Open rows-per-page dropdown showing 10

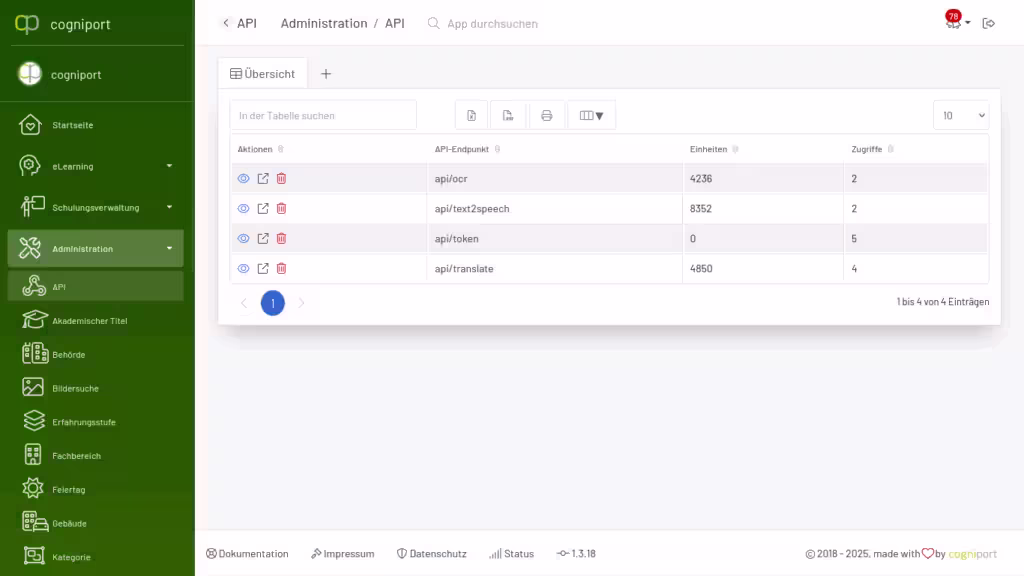click(961, 116)
